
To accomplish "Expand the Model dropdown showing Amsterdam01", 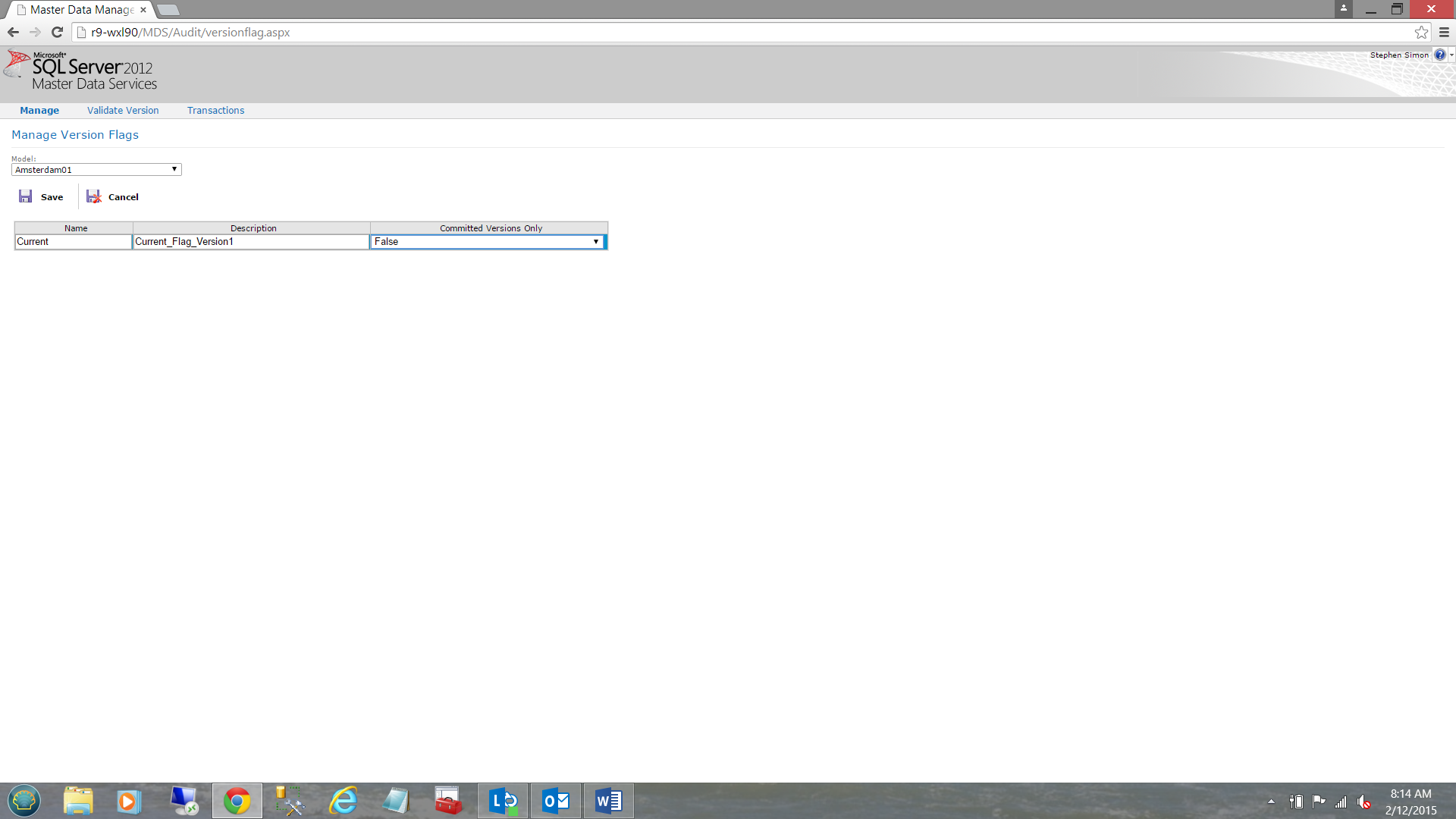I will 96,170.
